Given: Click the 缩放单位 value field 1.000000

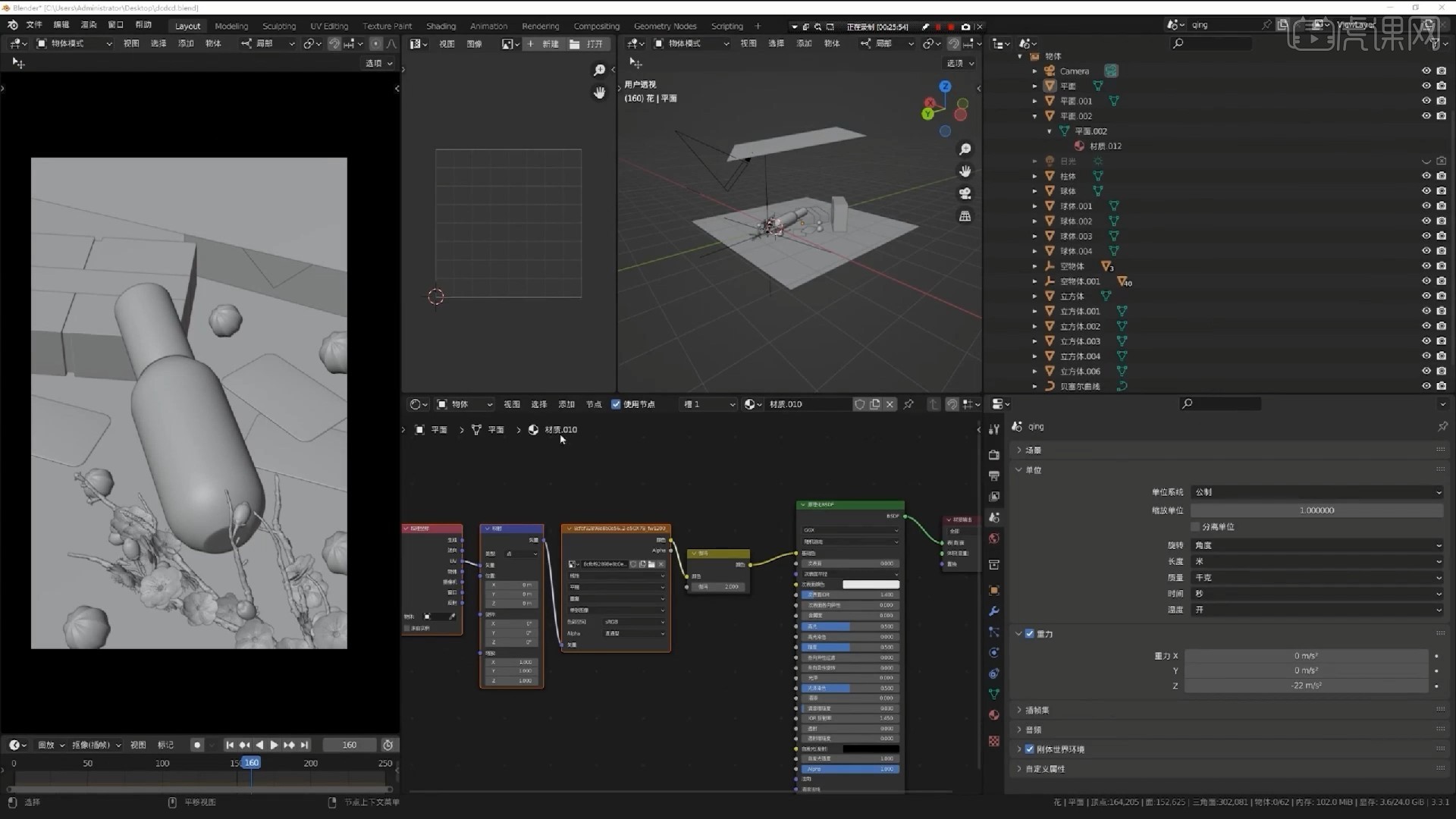Looking at the screenshot, I should coord(1317,510).
